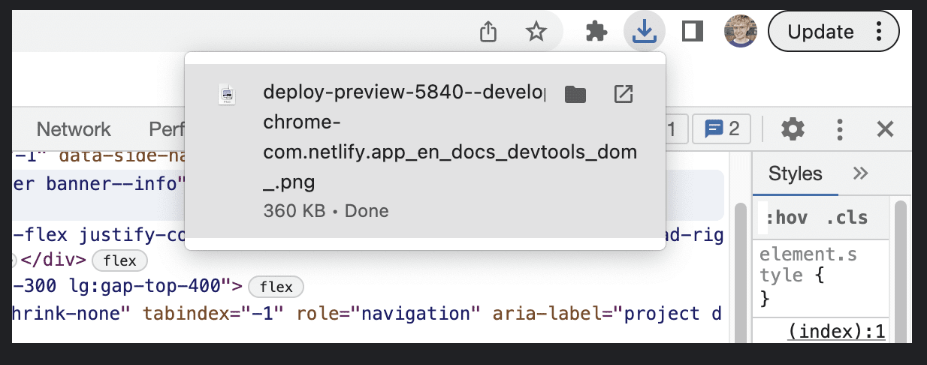927x365 pixels.
Task: Open the side panel icon
Action: pos(692,31)
